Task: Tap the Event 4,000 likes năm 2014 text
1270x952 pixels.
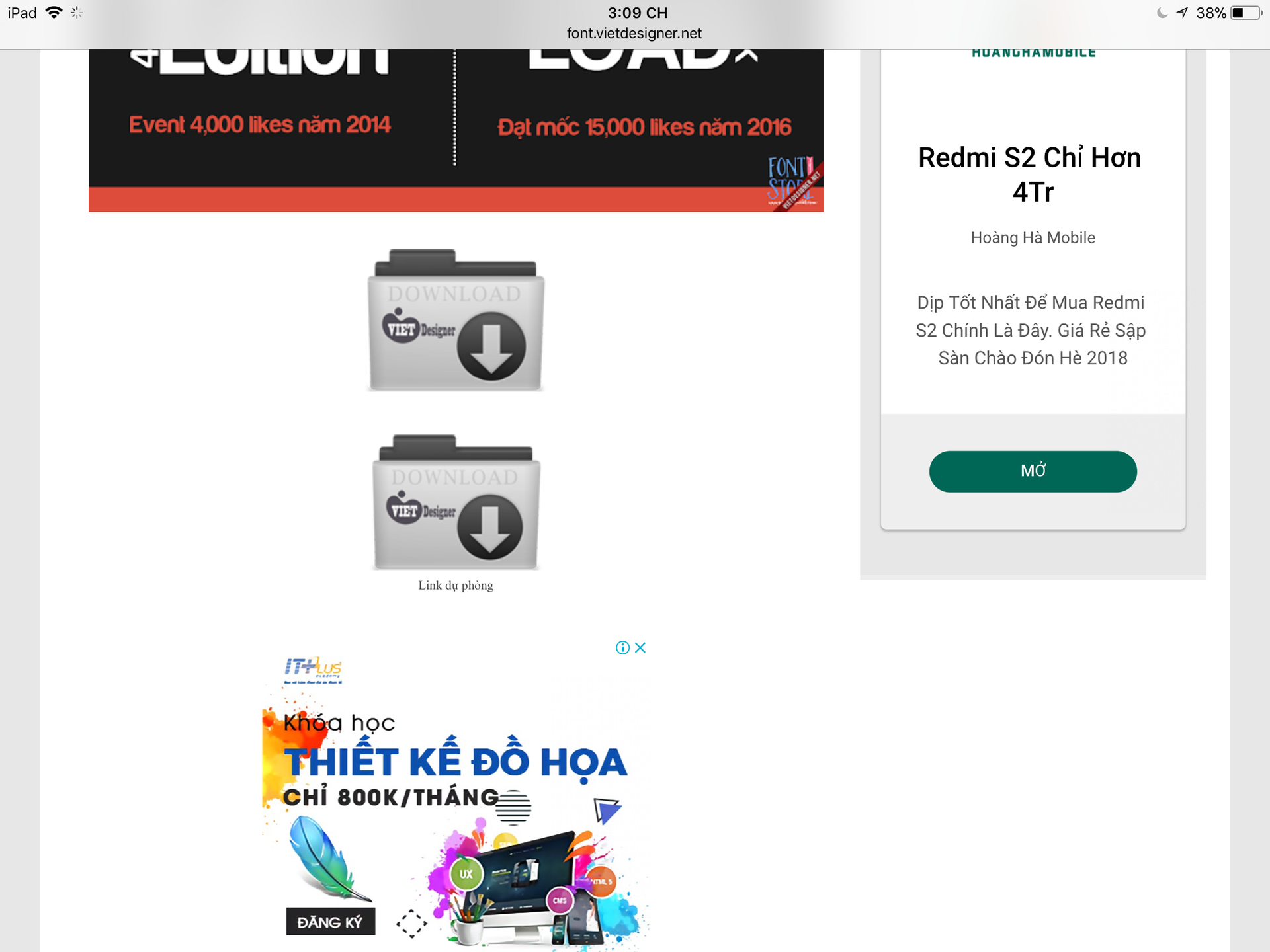Action: pos(260,124)
